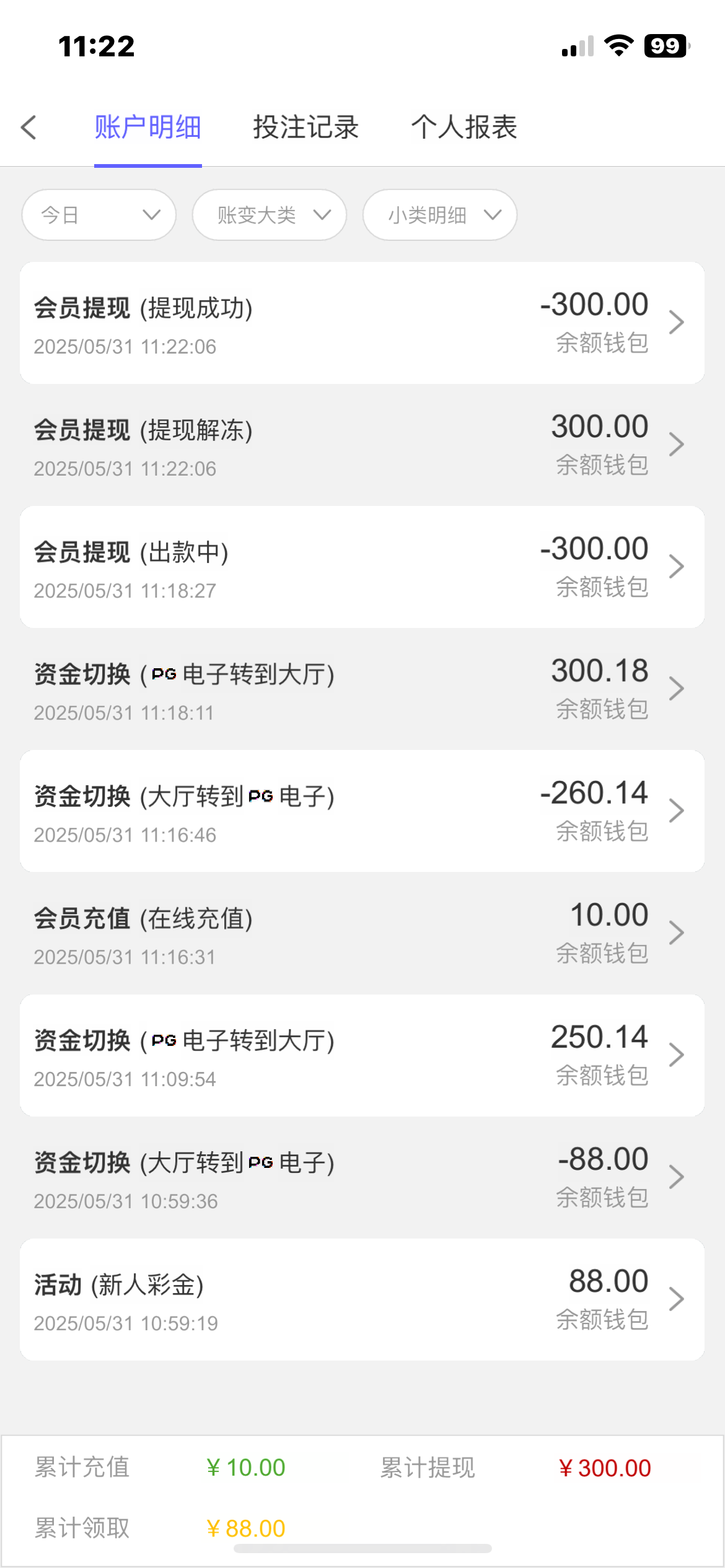725x1568 pixels.
Task: Switch to the 投注记录 tab
Action: pyautogui.click(x=305, y=128)
